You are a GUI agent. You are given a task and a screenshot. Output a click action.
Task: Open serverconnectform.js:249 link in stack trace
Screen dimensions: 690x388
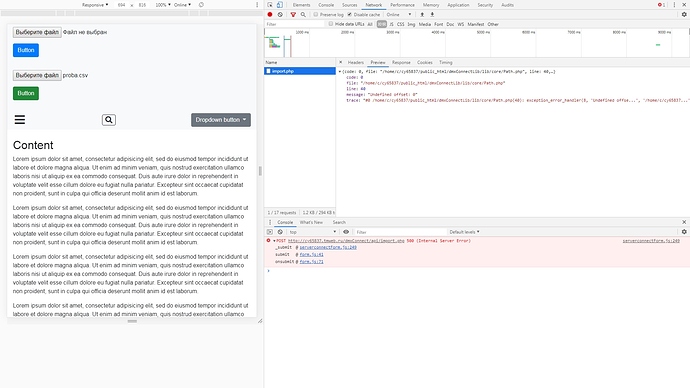tap(328, 248)
